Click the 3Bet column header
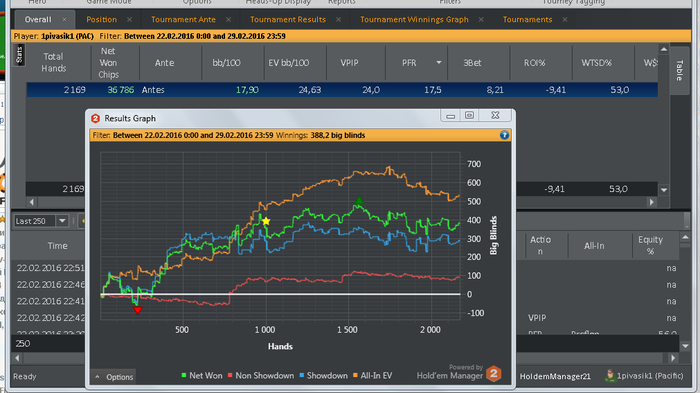700x393 pixels. click(472, 63)
